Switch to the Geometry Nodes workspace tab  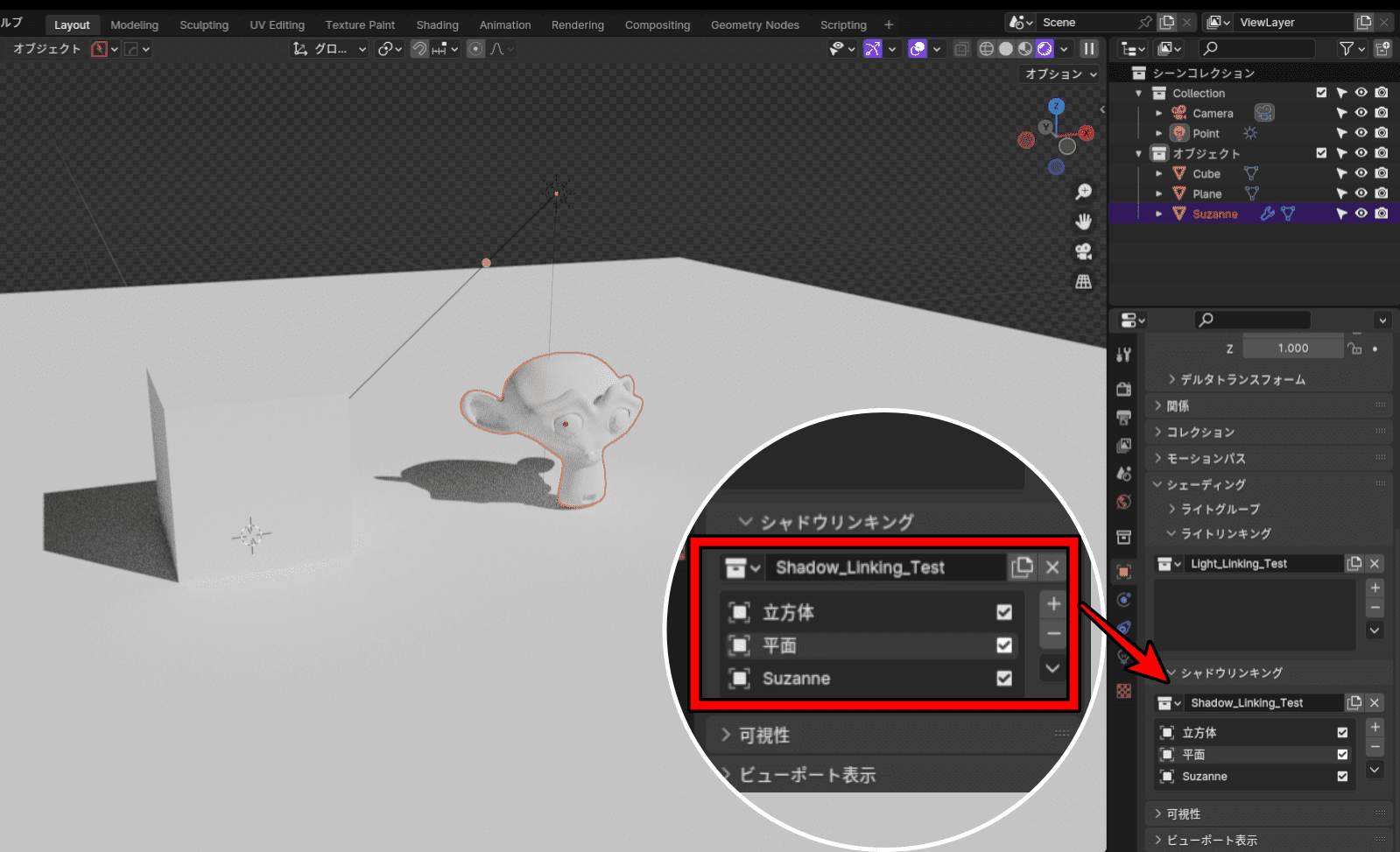click(755, 25)
